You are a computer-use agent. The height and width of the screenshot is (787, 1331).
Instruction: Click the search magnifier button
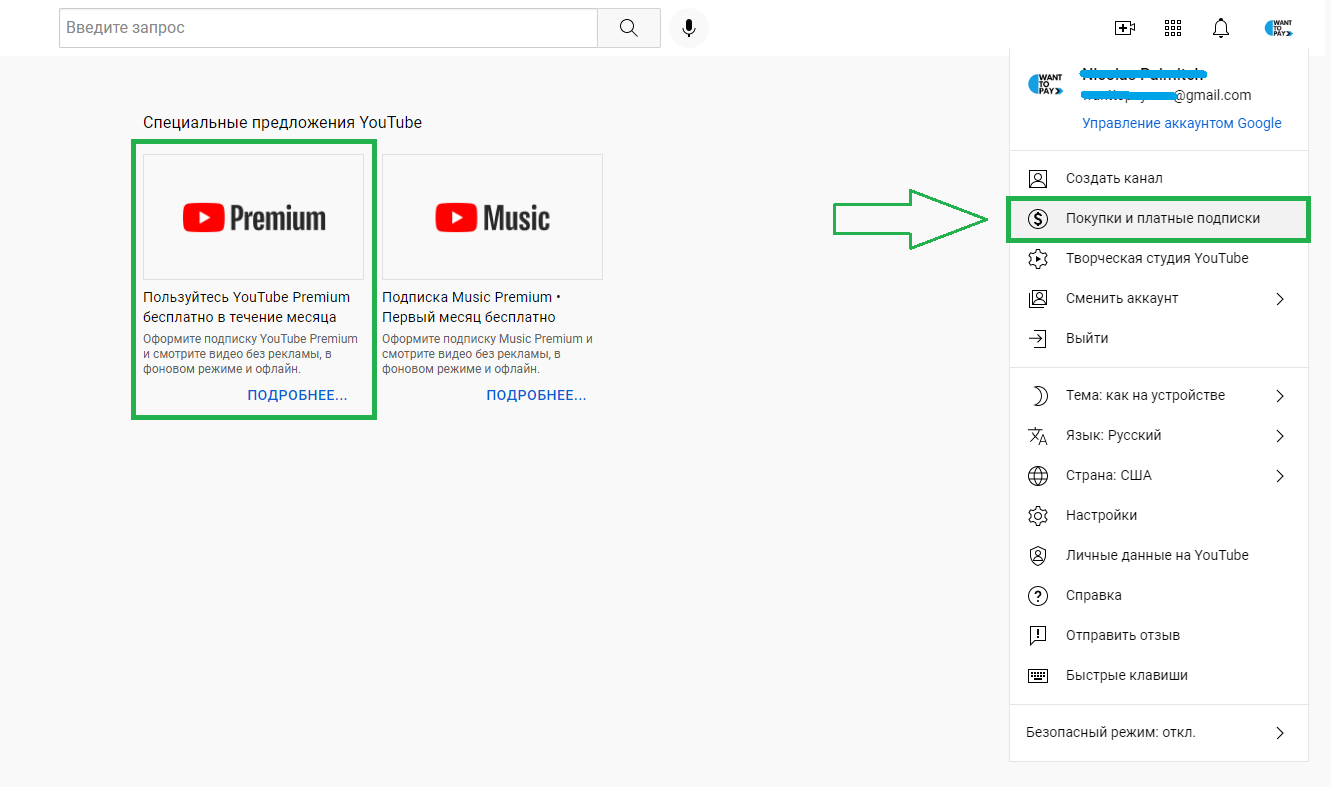click(x=629, y=28)
